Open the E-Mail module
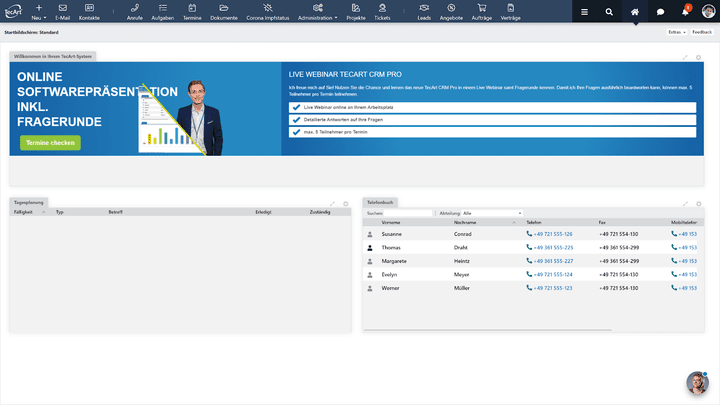This screenshot has height=405, width=720. (62, 12)
